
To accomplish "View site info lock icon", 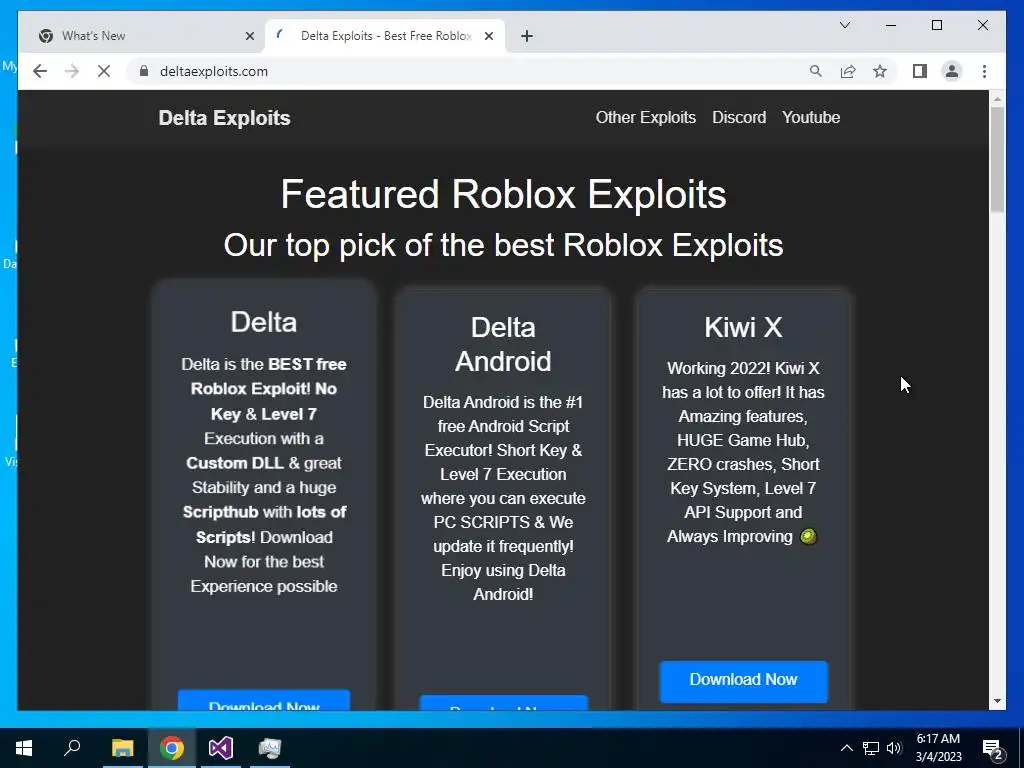I will coord(144,71).
